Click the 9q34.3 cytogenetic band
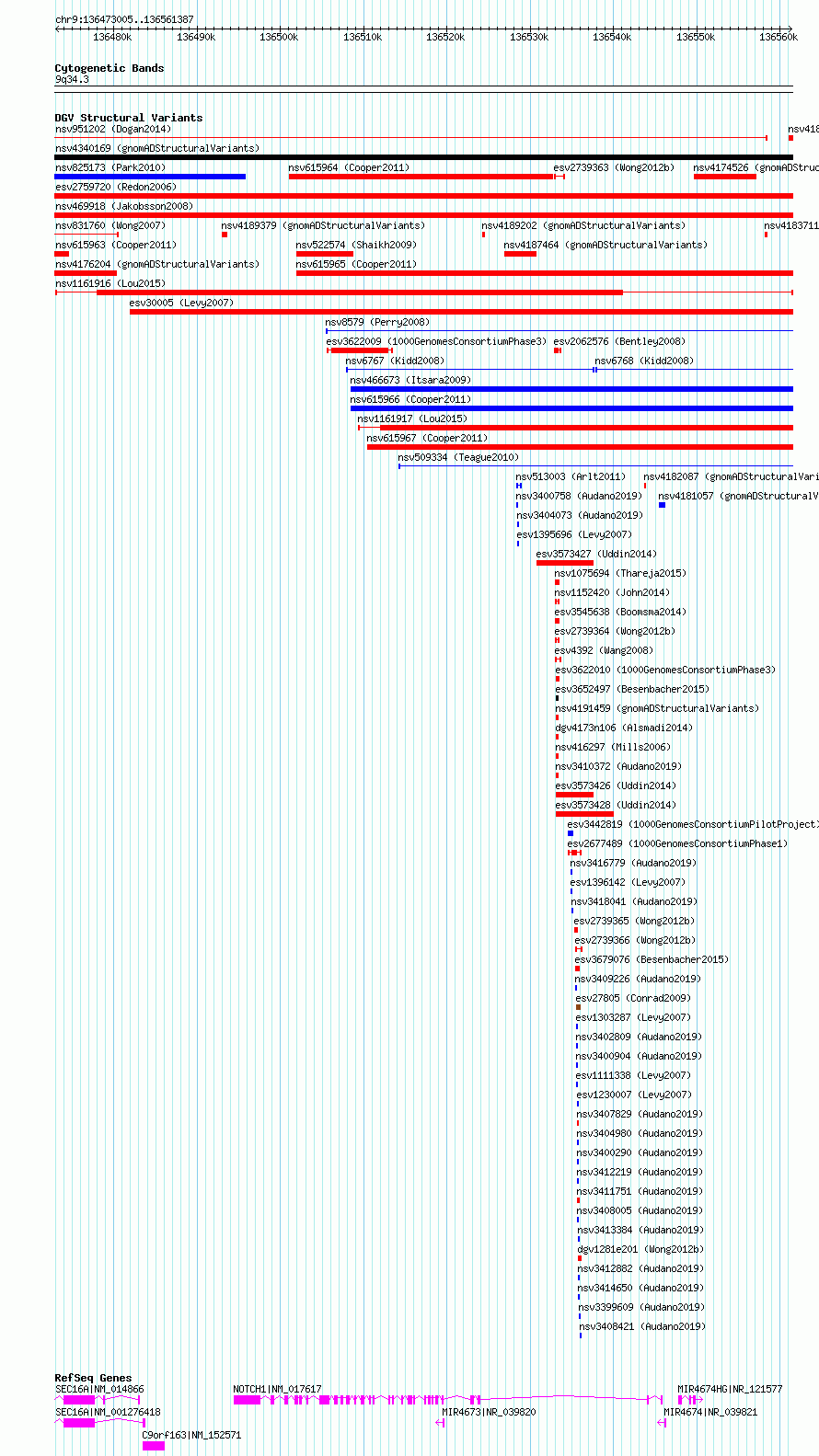This screenshot has width=819, height=1456. (x=423, y=89)
